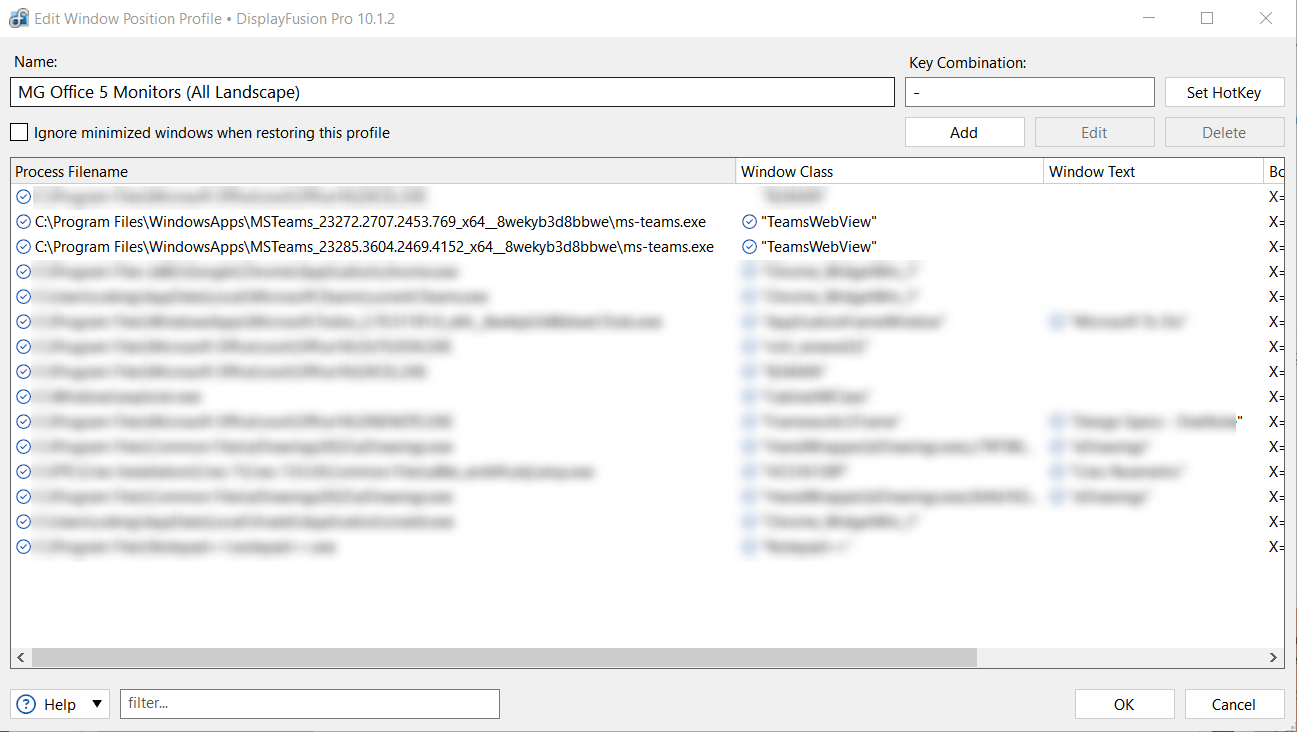The height and width of the screenshot is (732, 1297).
Task: Click check icon of MSTeams_23272 process row
Action: (23, 222)
